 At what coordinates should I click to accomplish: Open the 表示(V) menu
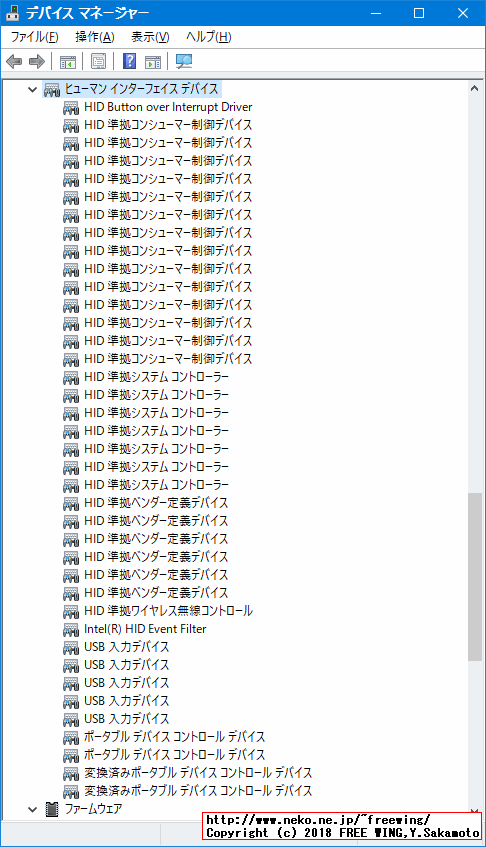[150, 37]
